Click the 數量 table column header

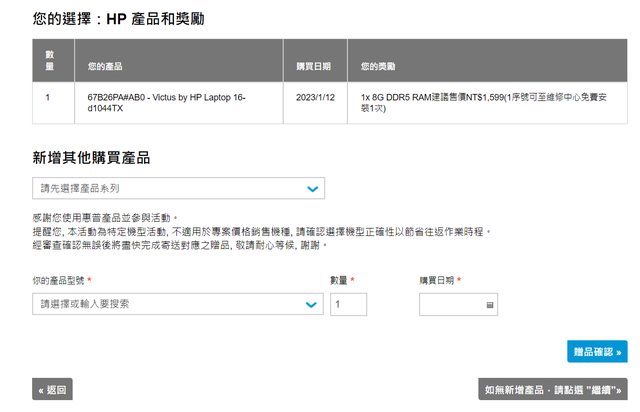[49, 61]
